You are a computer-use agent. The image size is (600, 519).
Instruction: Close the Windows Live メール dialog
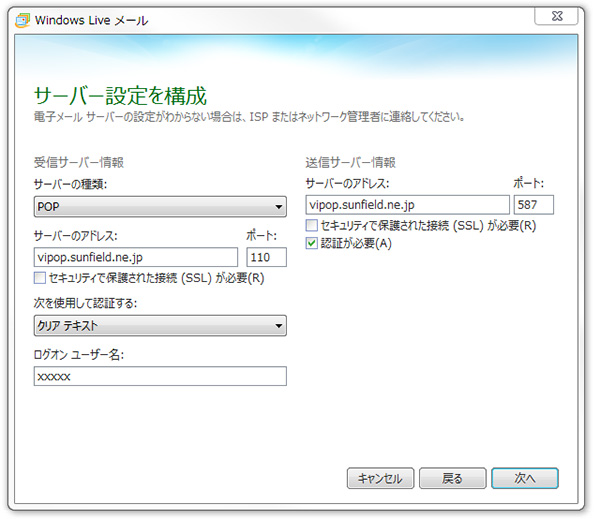[x=556, y=16]
